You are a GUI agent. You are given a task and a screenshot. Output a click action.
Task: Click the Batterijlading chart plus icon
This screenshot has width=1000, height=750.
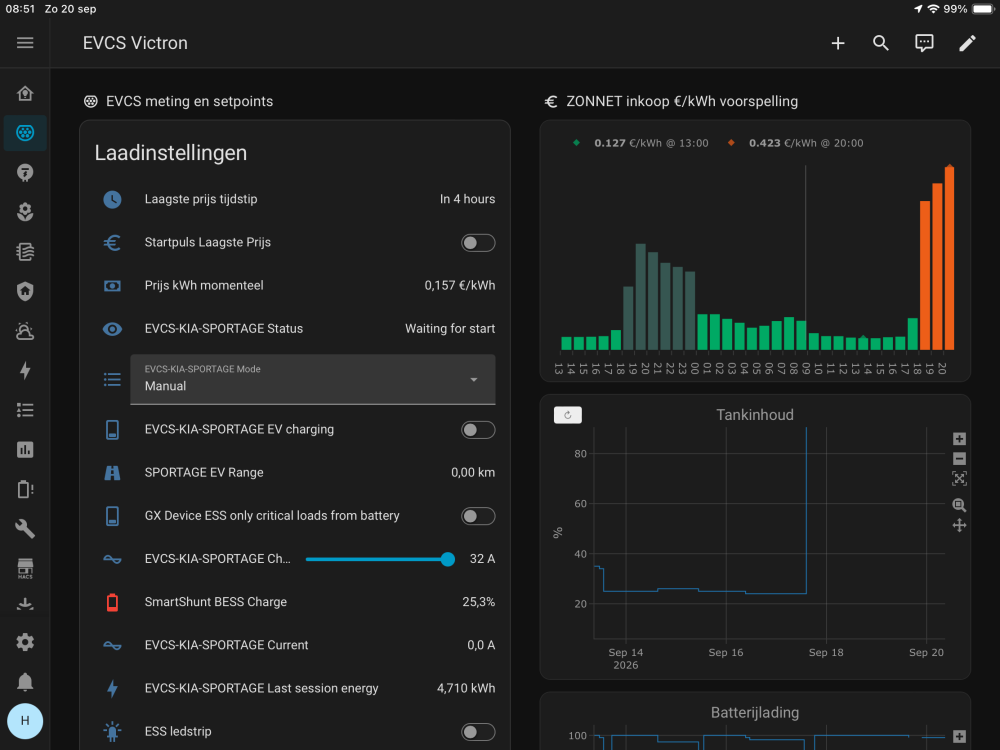tap(959, 737)
